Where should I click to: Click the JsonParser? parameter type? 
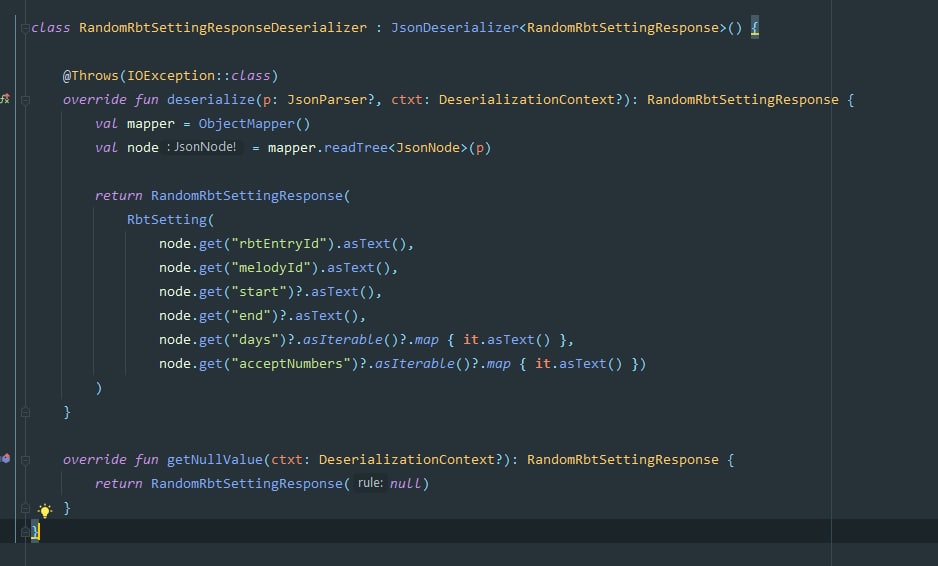click(x=330, y=99)
